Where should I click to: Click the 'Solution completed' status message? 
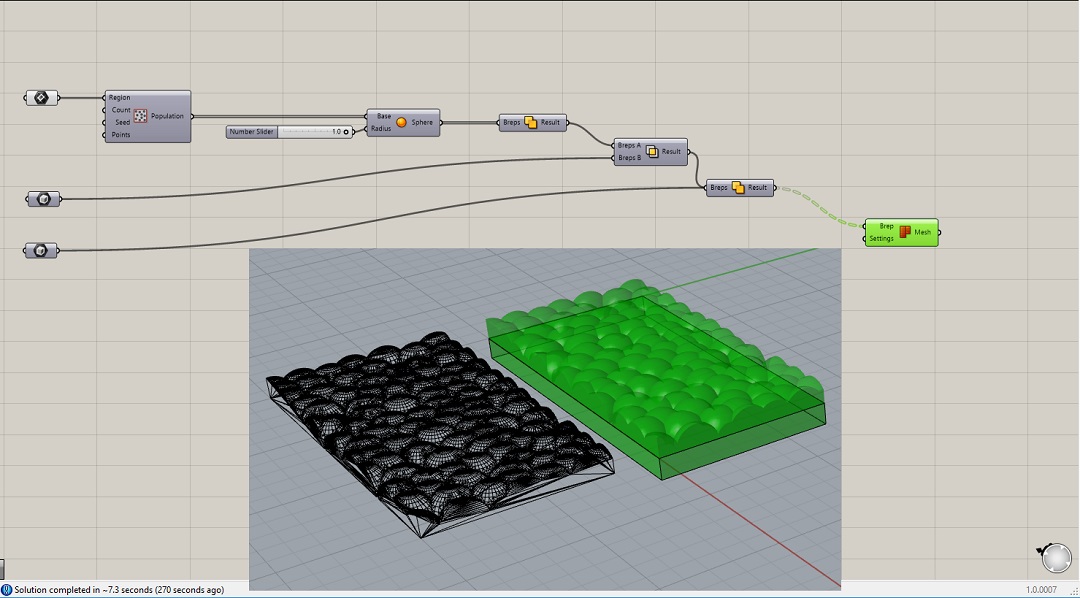point(119,590)
